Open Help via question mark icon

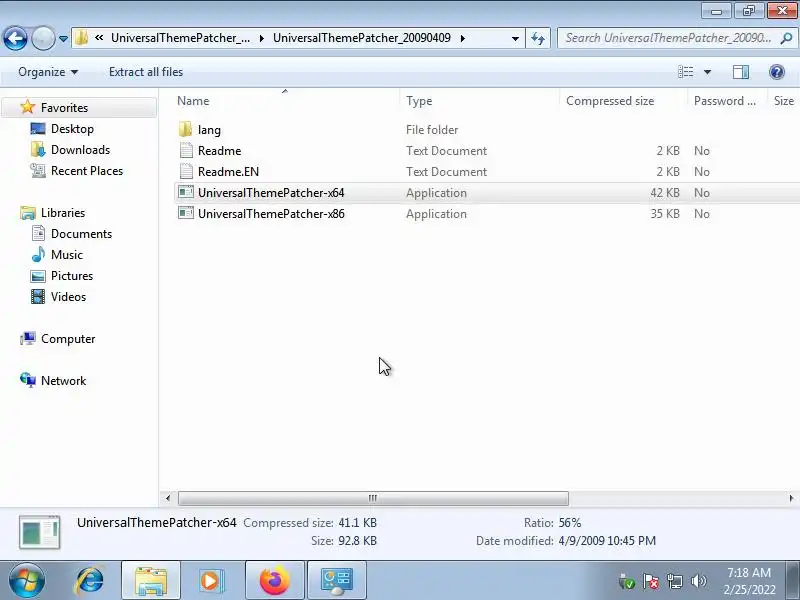(x=777, y=72)
